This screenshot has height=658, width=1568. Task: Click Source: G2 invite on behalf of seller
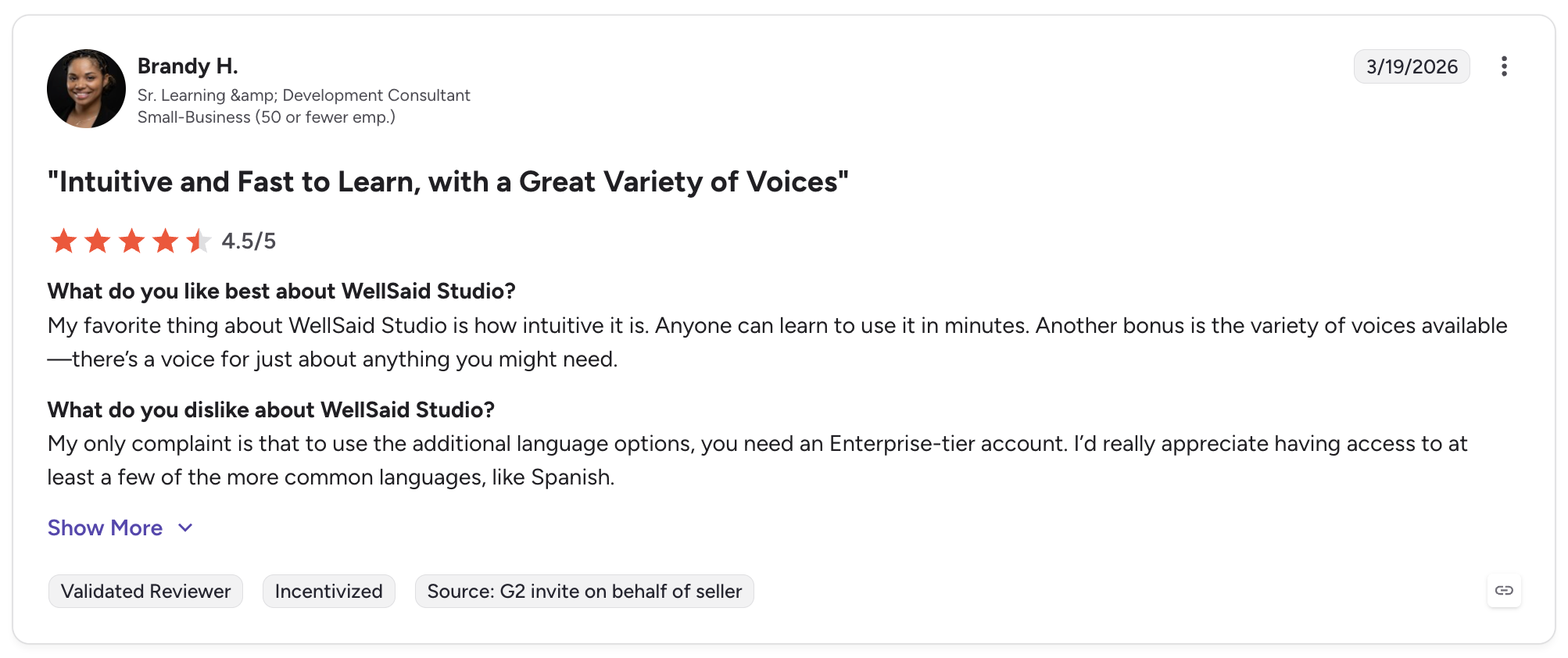[x=584, y=591]
